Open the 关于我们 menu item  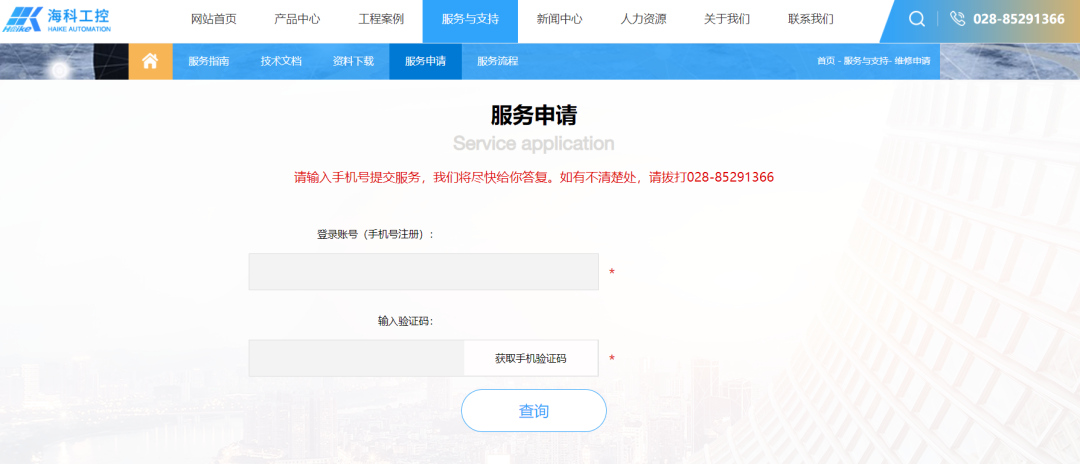727,19
